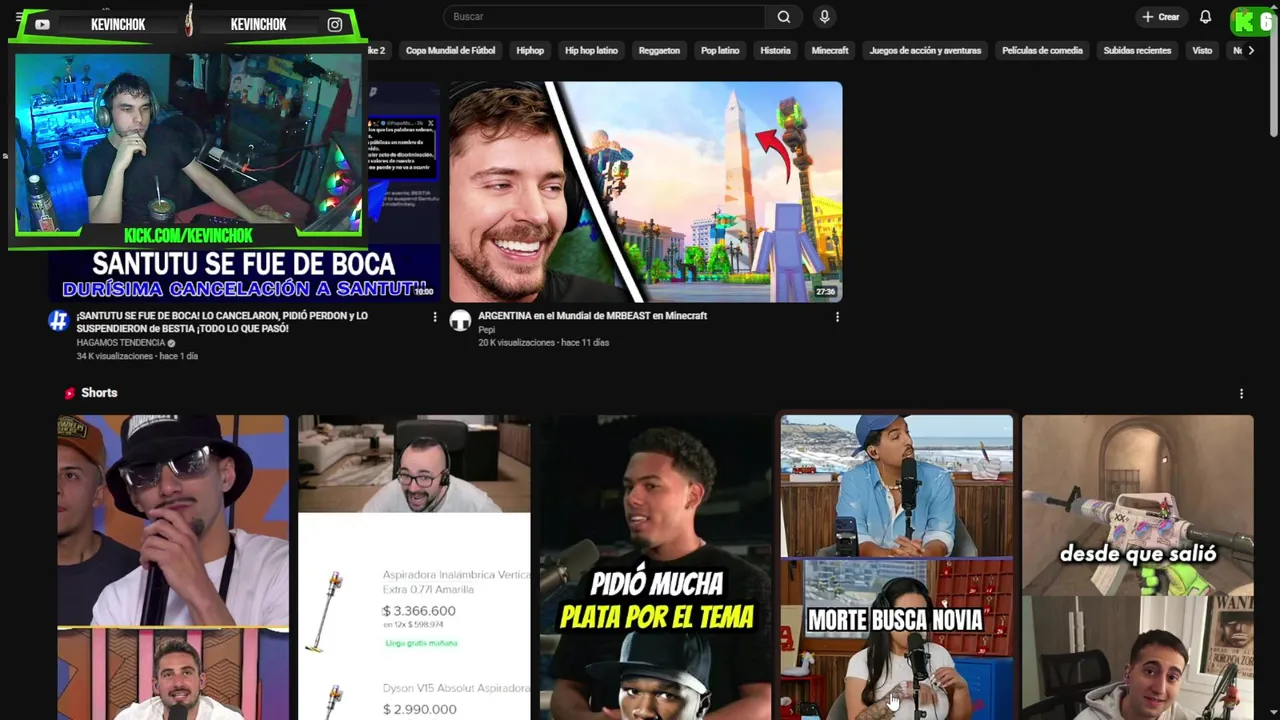Open the Short with sunglasses singer
Viewport: 1280px width, 720px height.
pyautogui.click(x=173, y=567)
